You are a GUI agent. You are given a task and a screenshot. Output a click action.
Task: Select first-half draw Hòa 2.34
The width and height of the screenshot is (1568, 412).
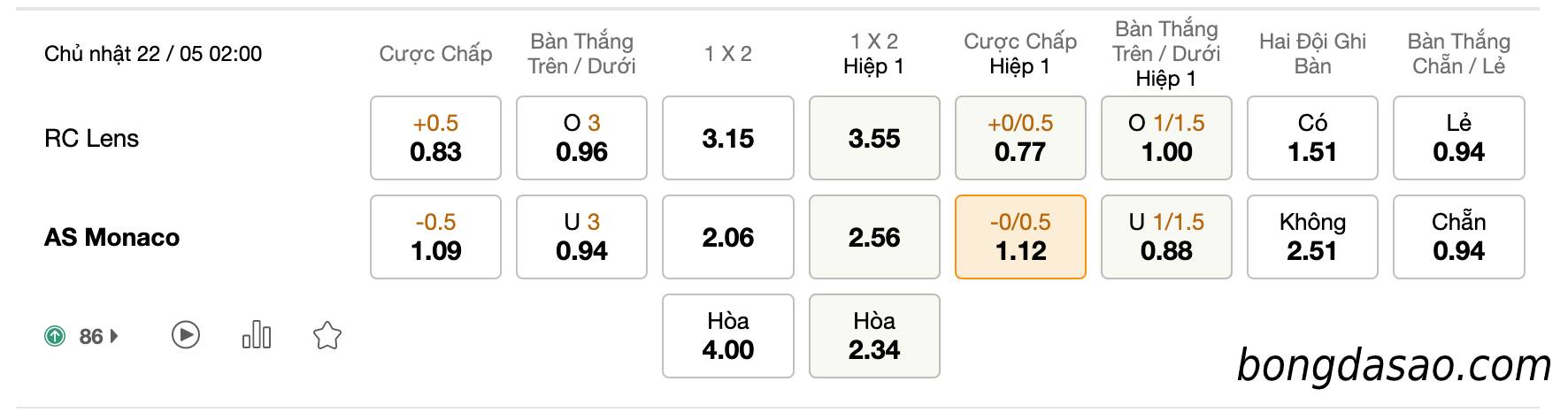point(874,336)
